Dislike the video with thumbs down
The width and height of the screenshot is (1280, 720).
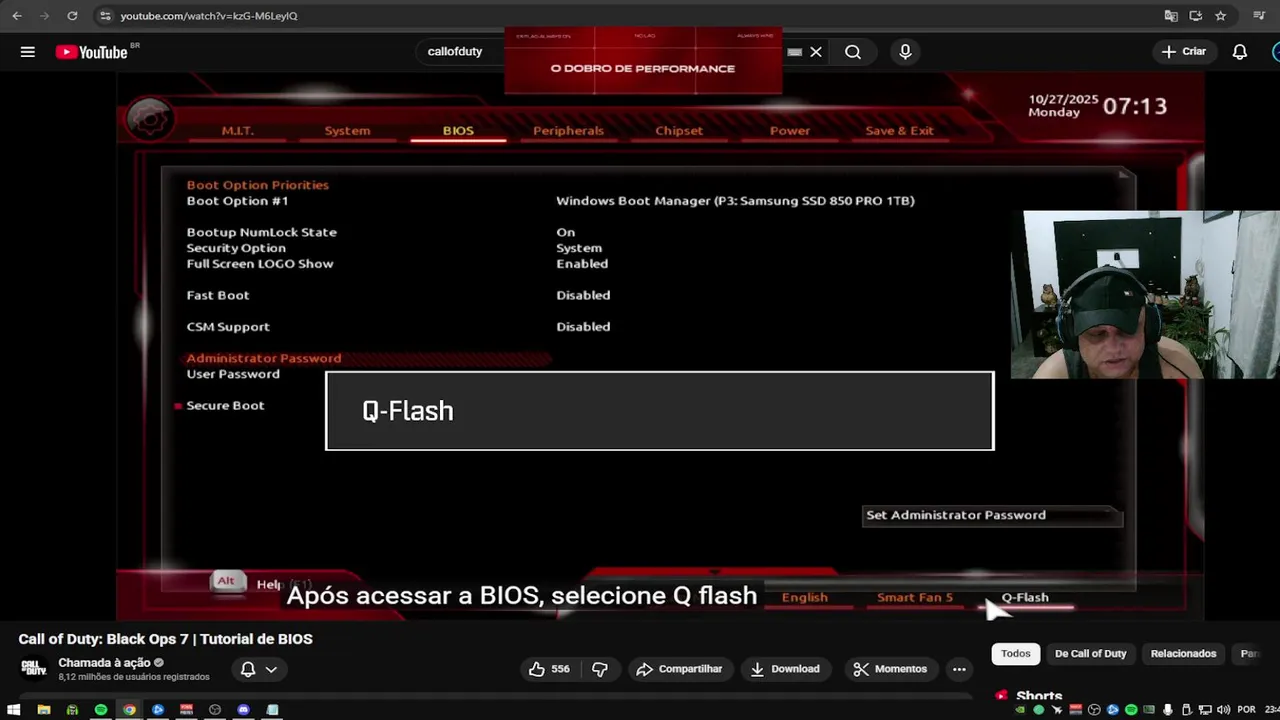(x=600, y=669)
